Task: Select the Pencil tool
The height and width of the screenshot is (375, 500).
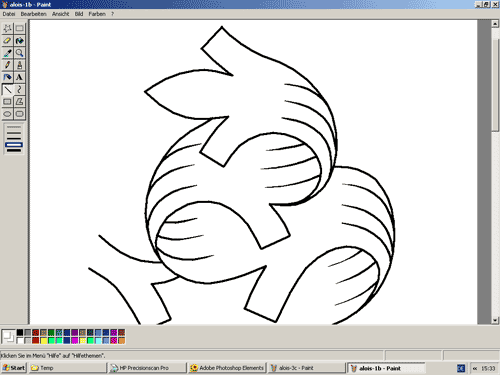Action: [7, 65]
